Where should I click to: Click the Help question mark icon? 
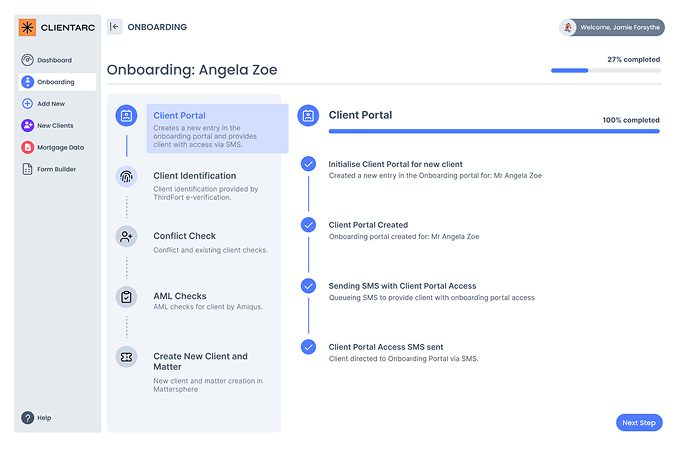point(27,418)
